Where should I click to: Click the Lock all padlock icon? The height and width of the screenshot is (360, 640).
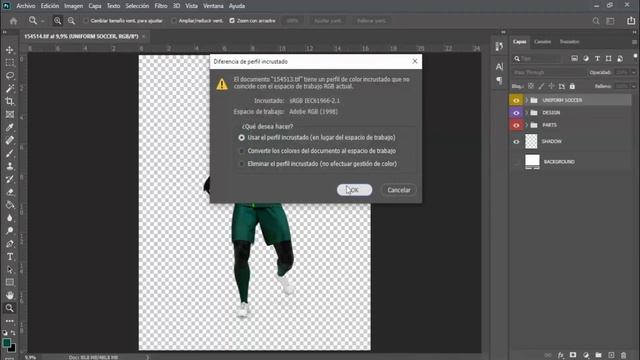572,86
